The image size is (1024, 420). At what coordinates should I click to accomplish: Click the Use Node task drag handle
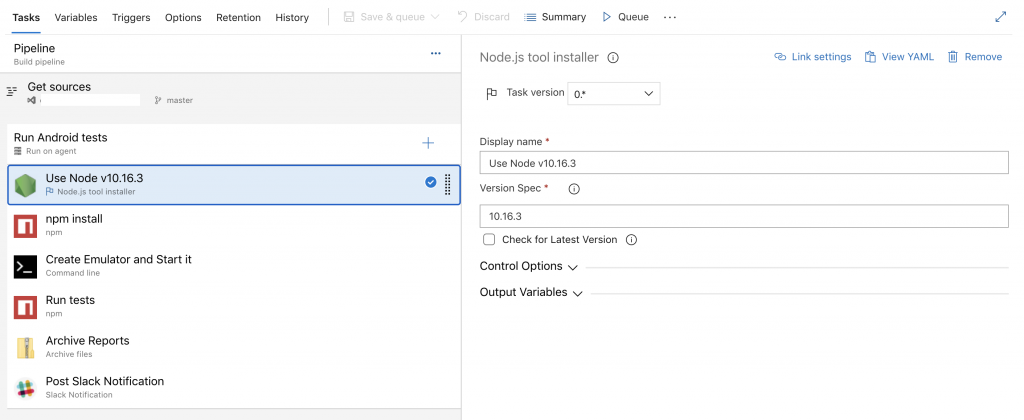[x=448, y=185]
